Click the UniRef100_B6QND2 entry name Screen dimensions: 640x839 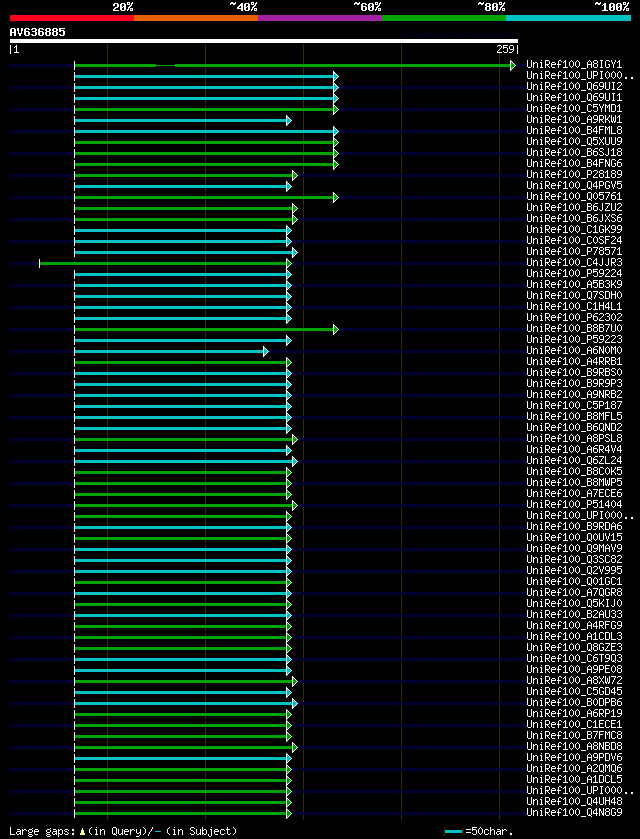click(x=574, y=428)
